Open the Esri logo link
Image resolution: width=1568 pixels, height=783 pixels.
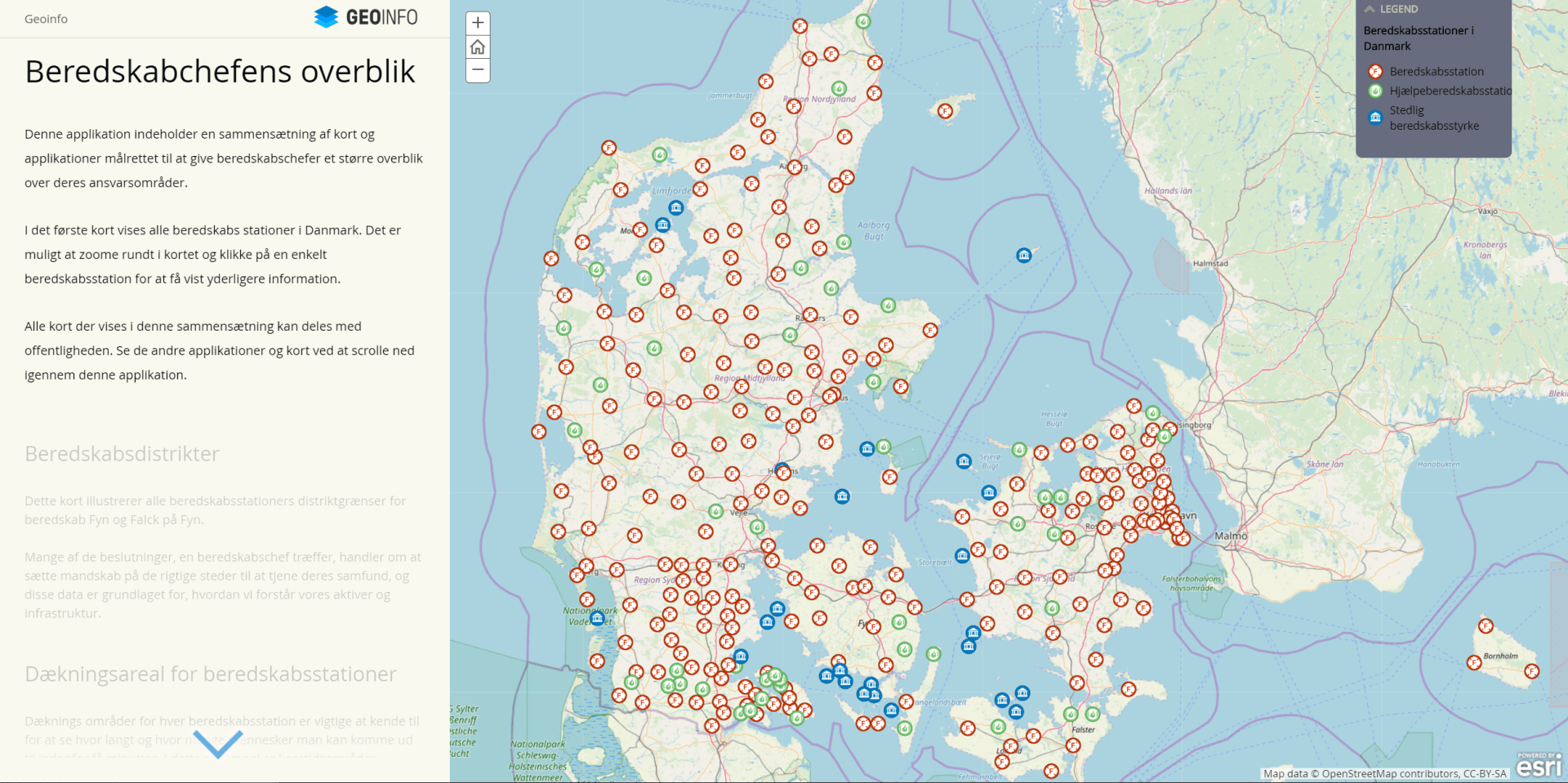[1539, 765]
